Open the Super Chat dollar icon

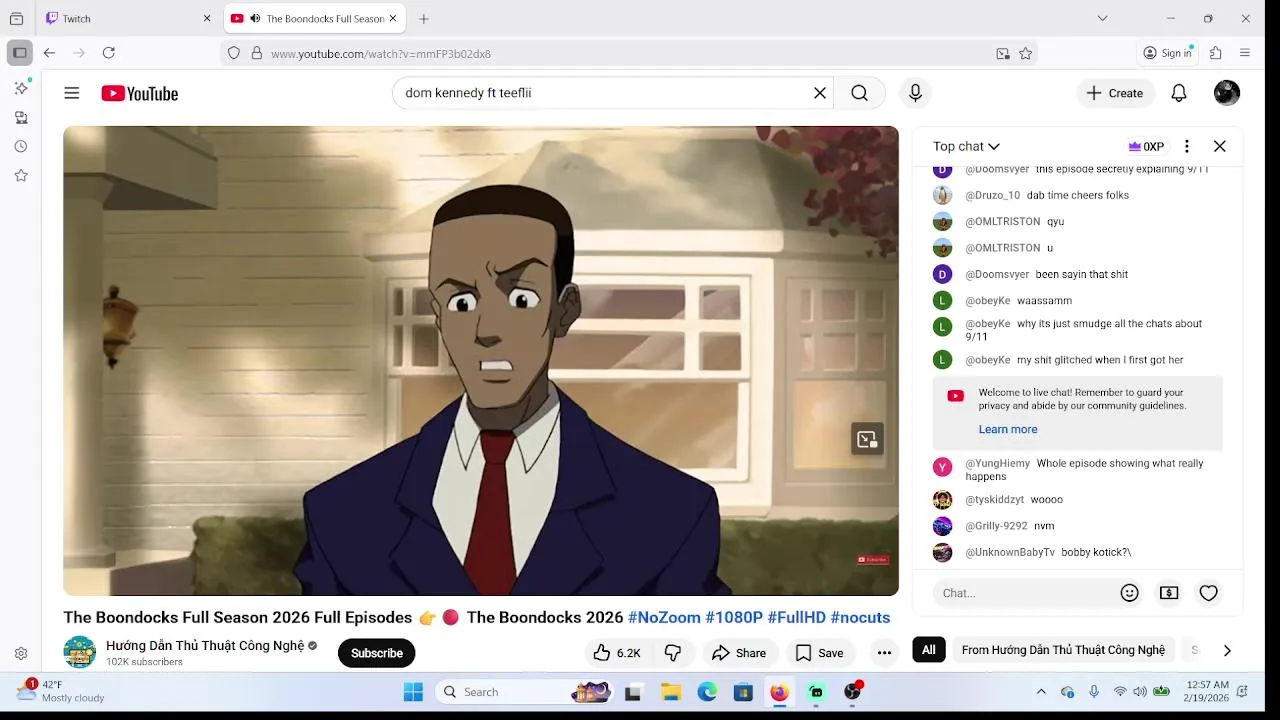click(x=1169, y=593)
